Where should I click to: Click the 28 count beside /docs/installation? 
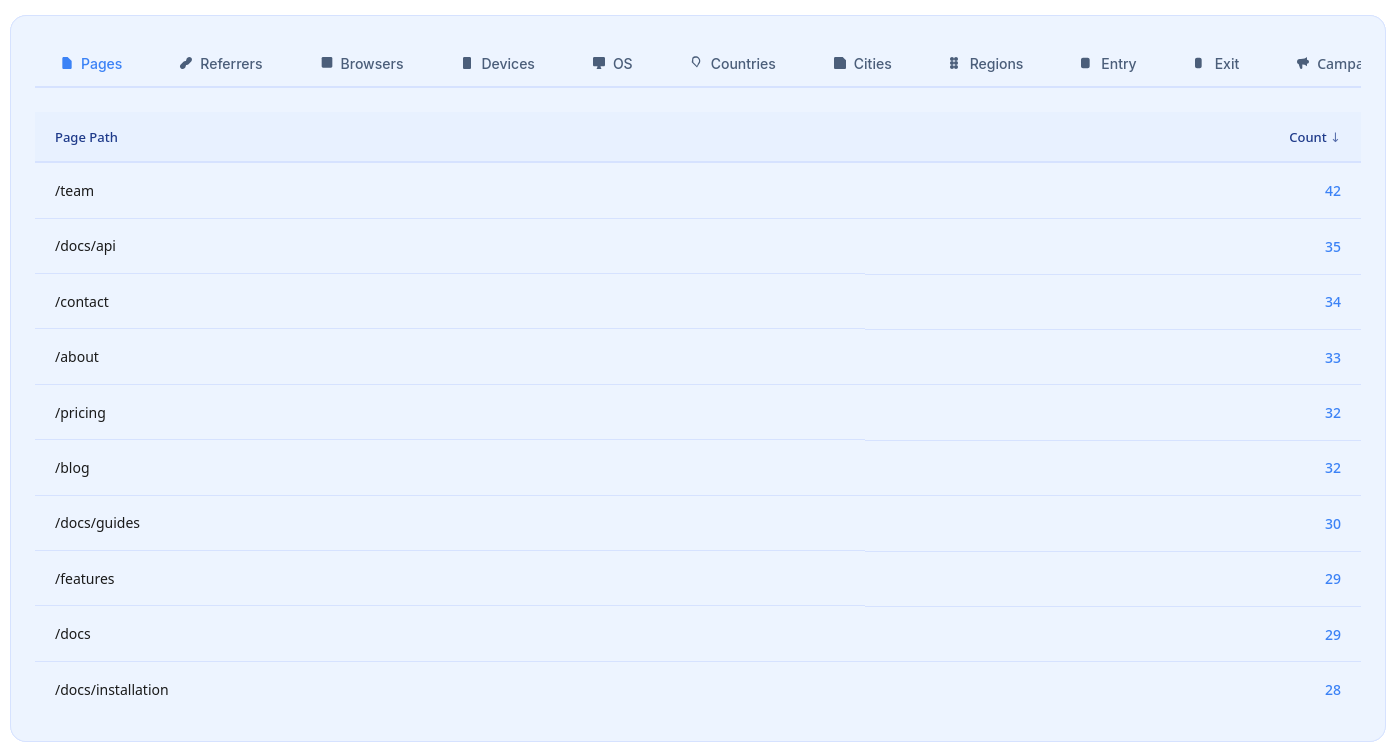pyautogui.click(x=1332, y=689)
